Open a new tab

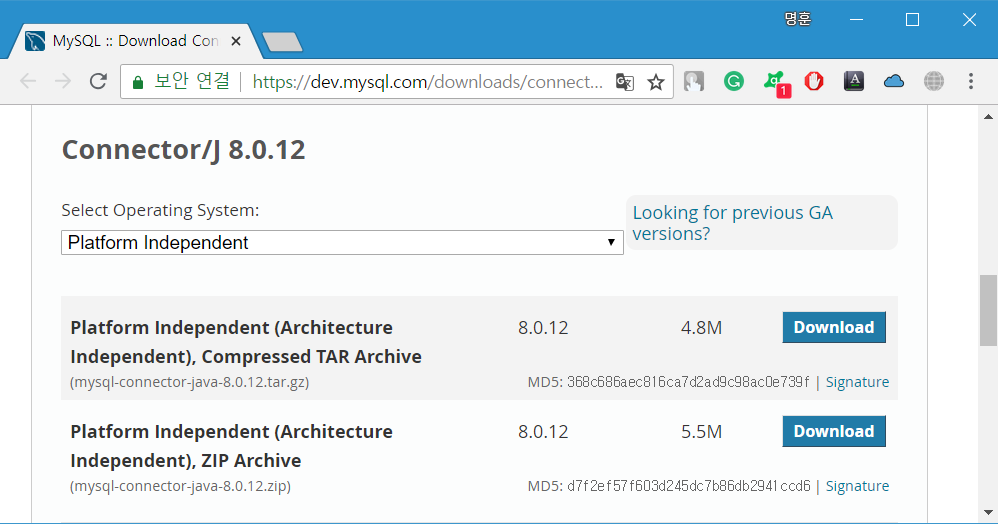(282, 42)
